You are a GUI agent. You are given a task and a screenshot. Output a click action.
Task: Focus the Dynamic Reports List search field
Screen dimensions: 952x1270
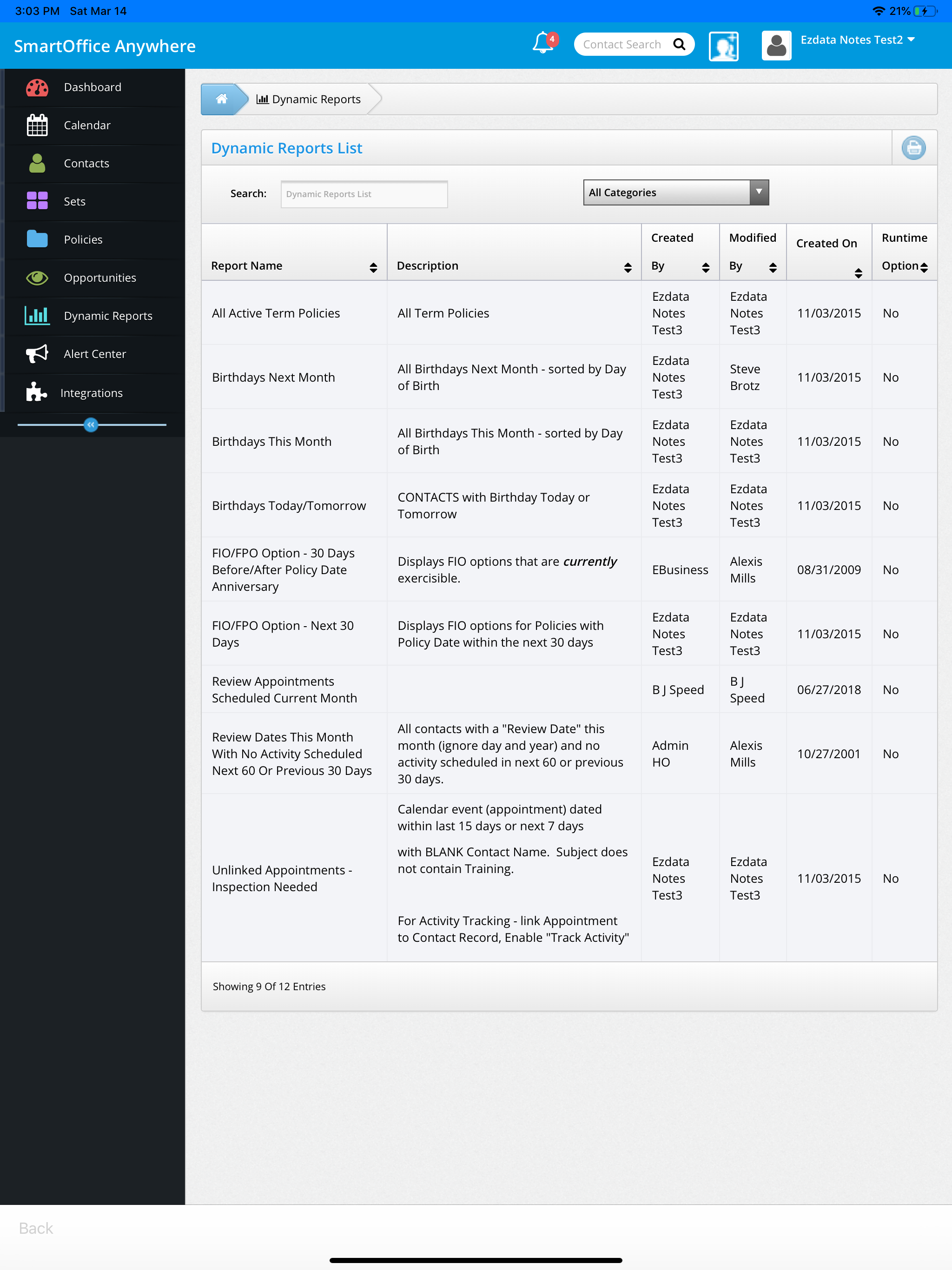pyautogui.click(x=364, y=194)
